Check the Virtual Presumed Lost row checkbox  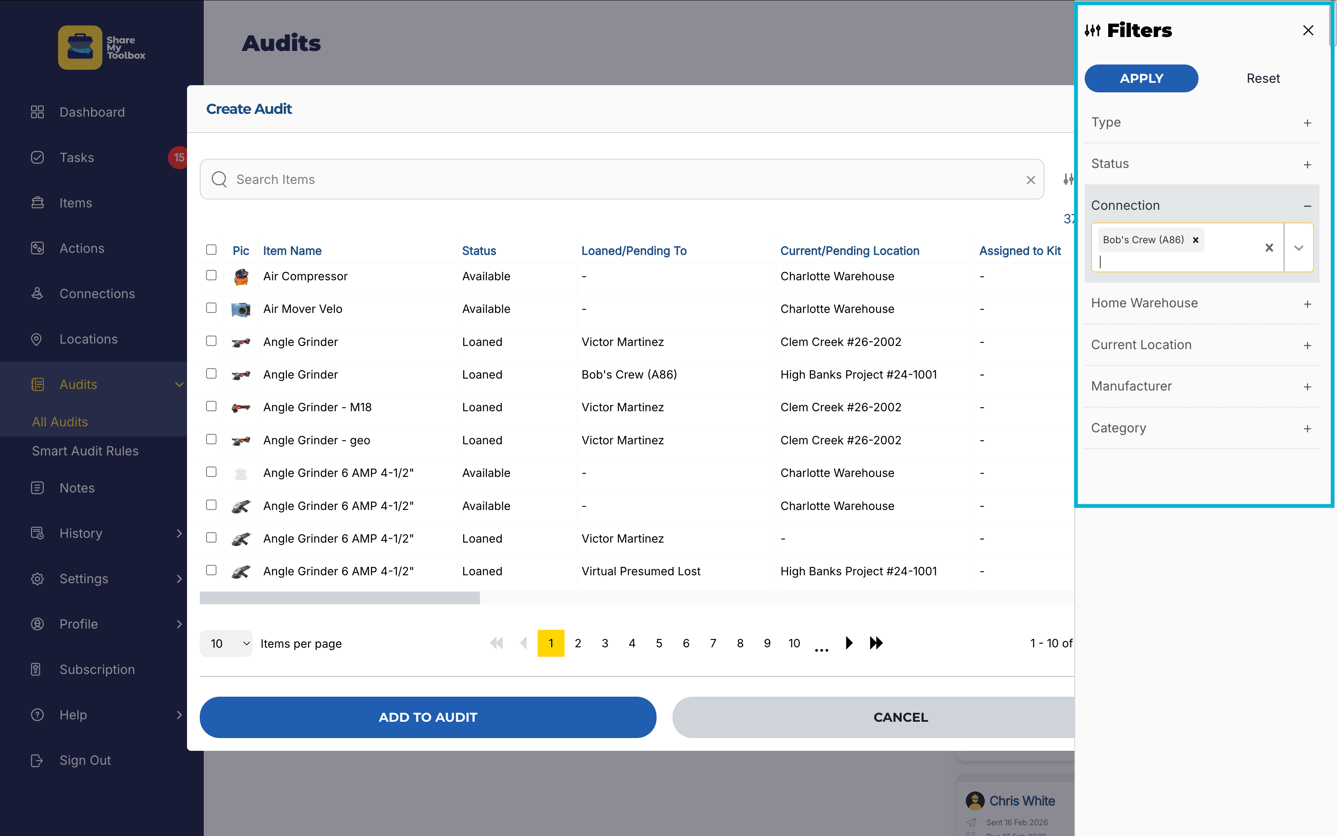[211, 570]
